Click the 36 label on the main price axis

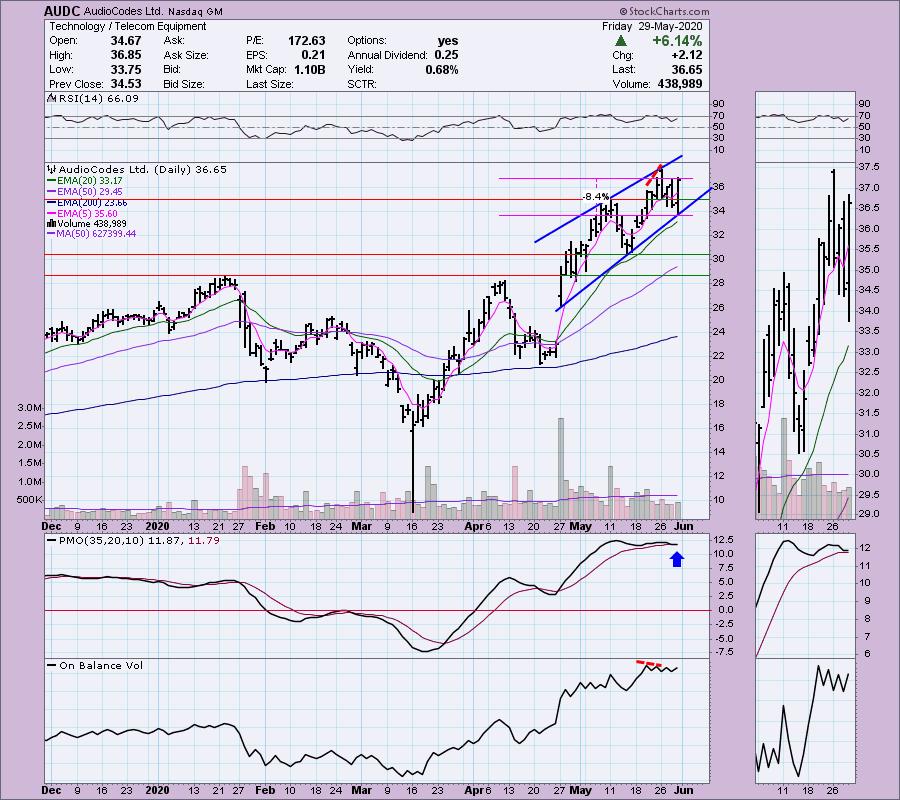pos(719,187)
